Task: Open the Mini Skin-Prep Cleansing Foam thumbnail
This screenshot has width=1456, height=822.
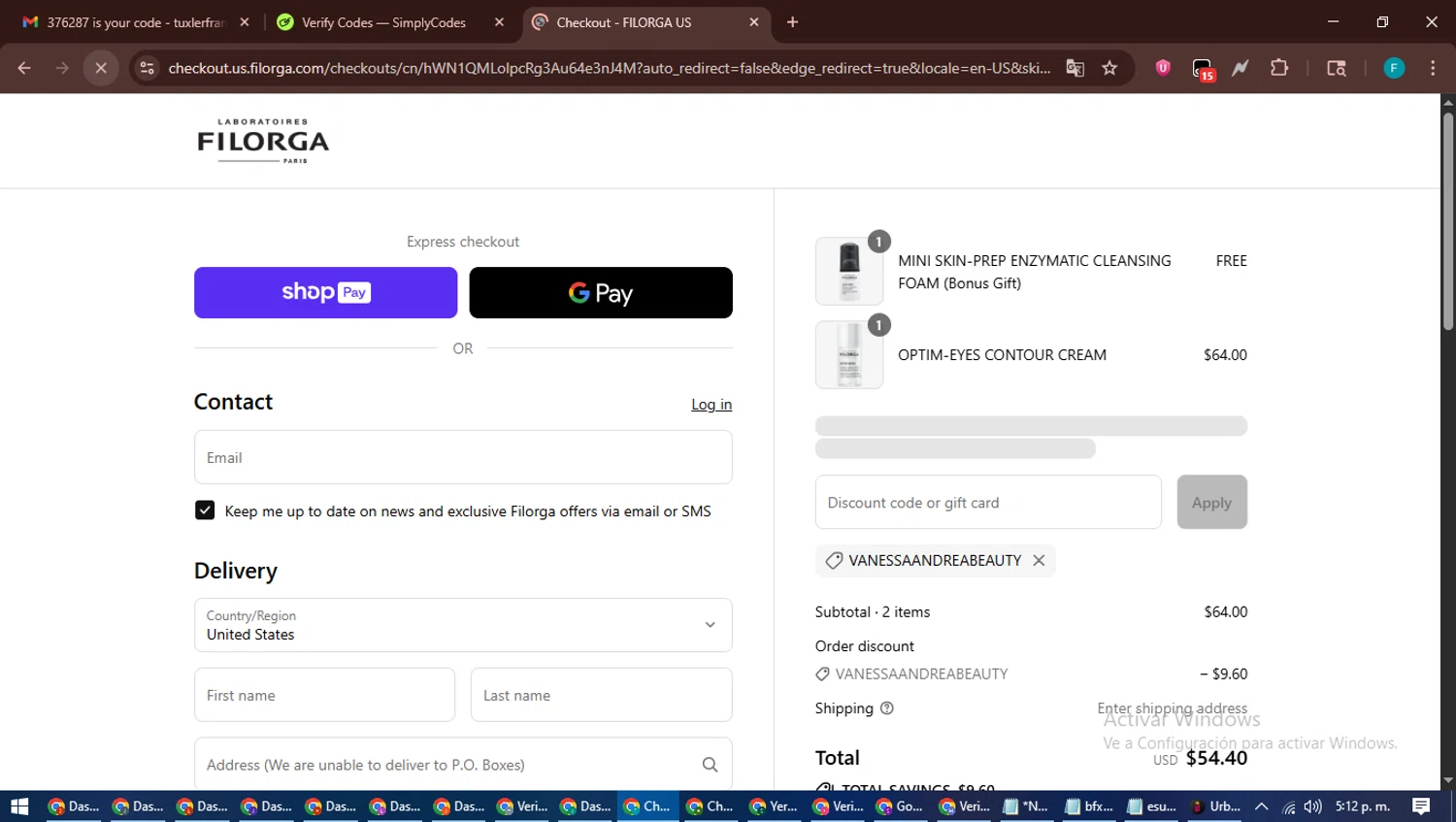Action: click(x=849, y=272)
